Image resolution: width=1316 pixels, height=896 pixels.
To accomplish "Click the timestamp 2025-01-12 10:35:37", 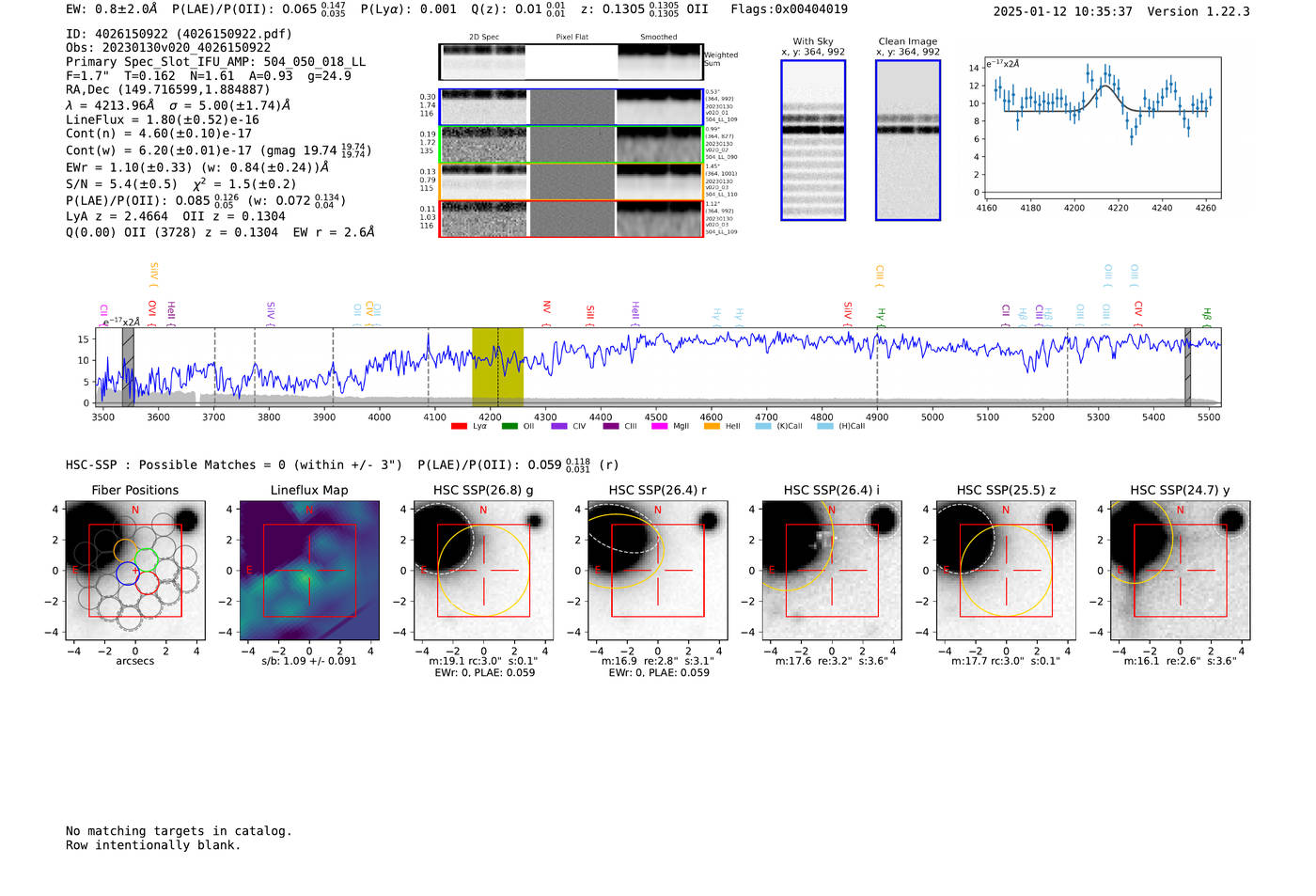I will [1063, 11].
